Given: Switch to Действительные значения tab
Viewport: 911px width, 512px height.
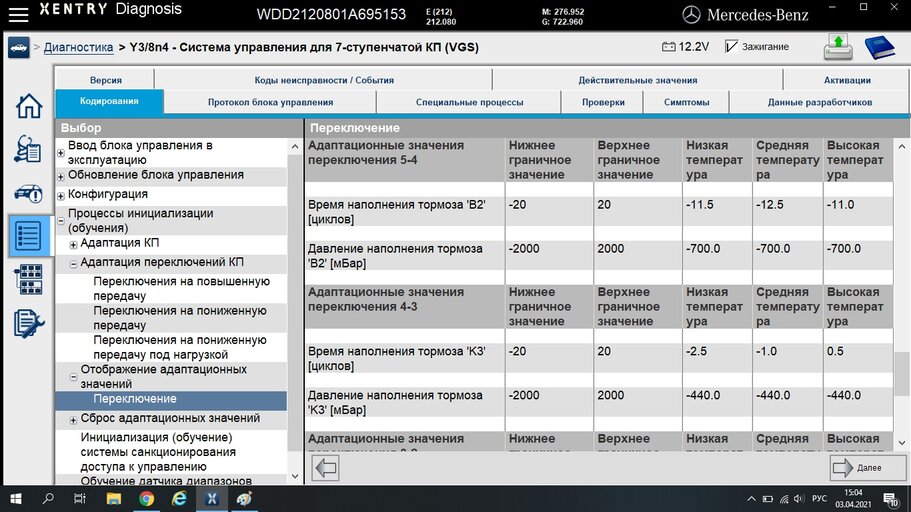Looking at the screenshot, I should pos(637,80).
